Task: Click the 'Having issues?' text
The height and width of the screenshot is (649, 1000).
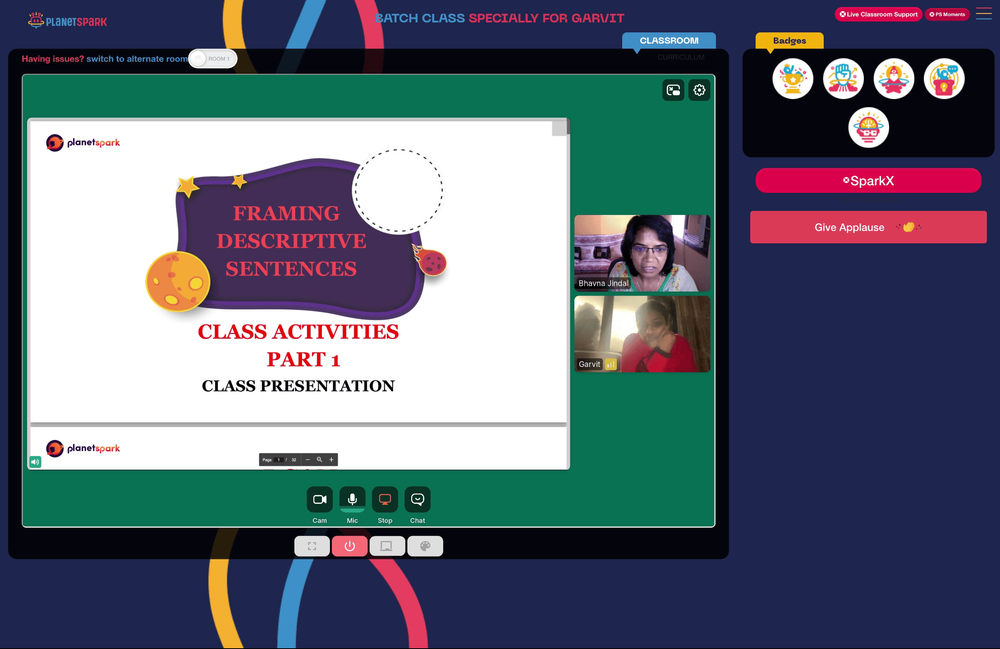Action: pyautogui.click(x=53, y=59)
